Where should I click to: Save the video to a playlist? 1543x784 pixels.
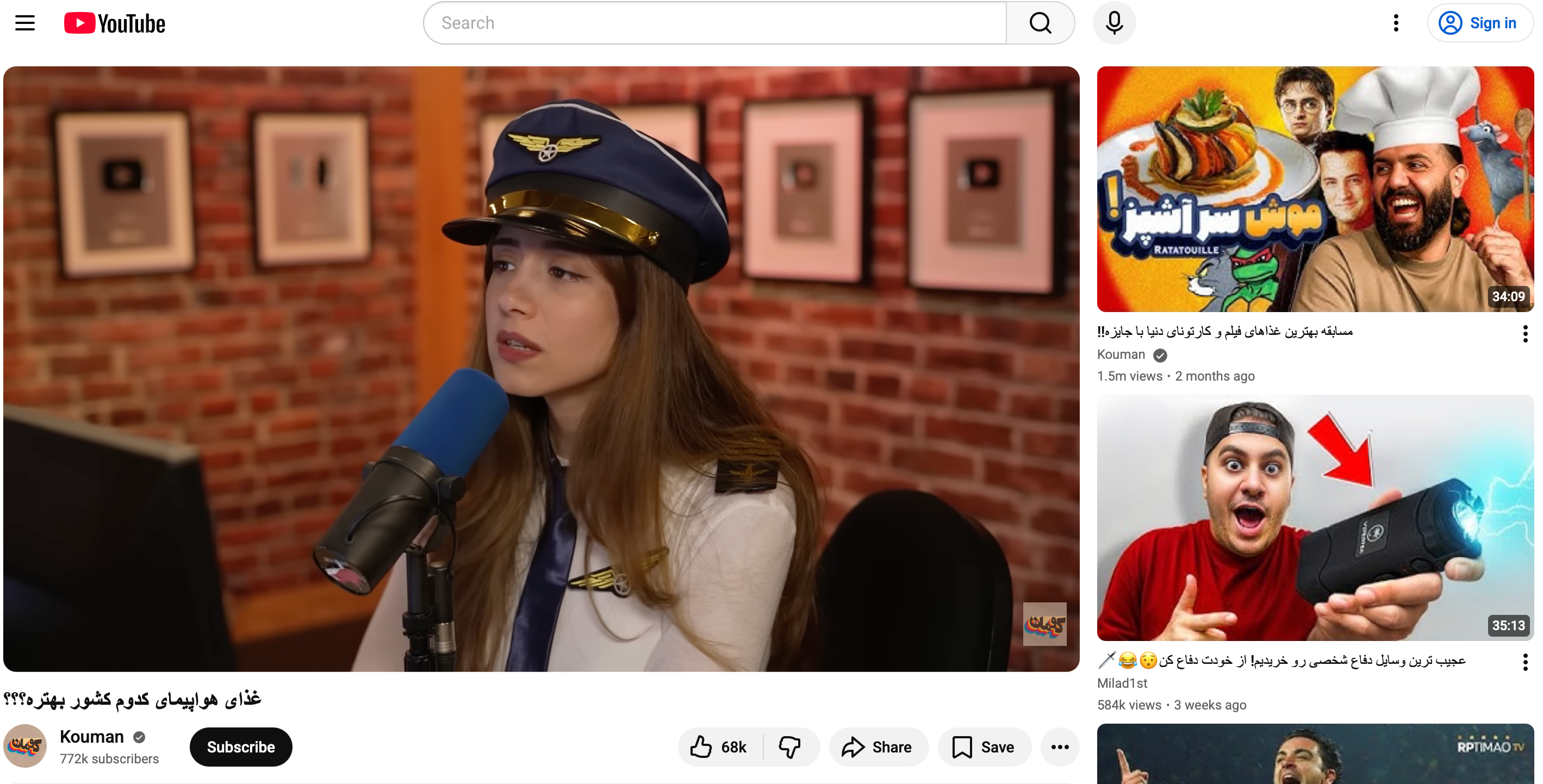coord(984,747)
